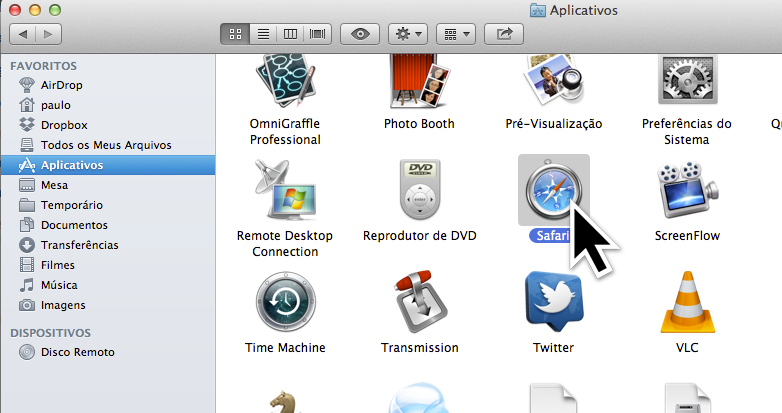This screenshot has height=413, width=782.
Task: Switch to list view mode
Action: tap(263, 34)
